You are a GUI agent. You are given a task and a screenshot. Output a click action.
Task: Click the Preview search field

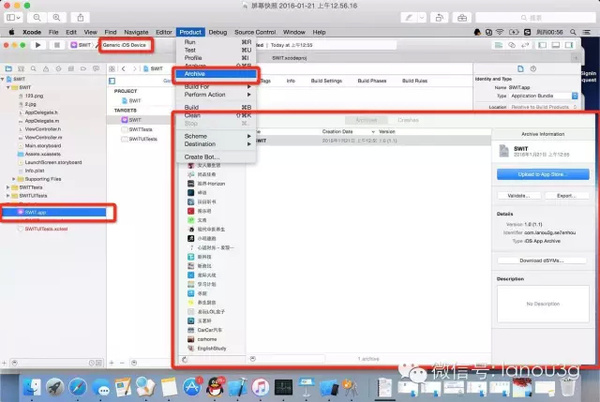pyautogui.click(x=535, y=18)
